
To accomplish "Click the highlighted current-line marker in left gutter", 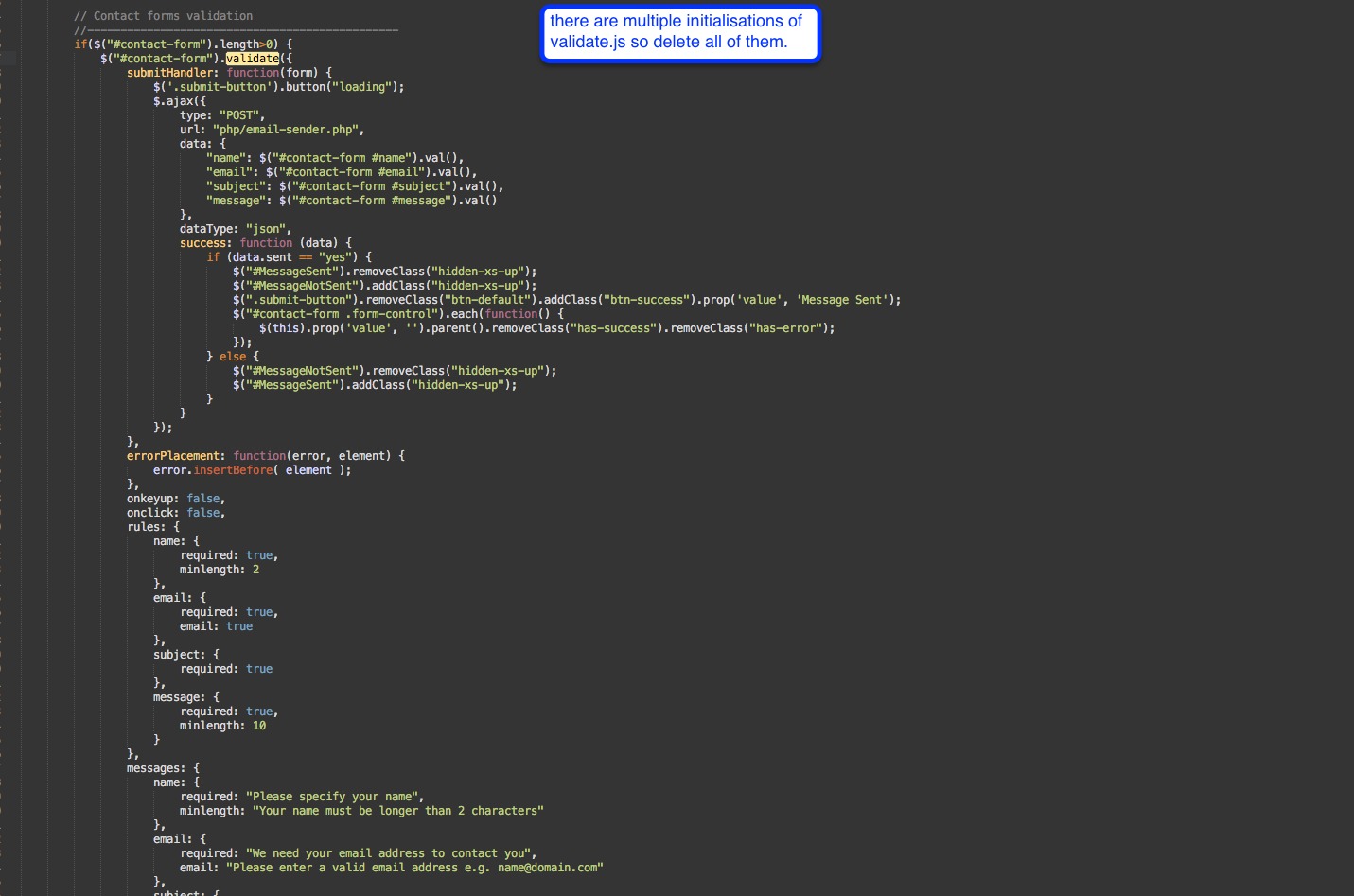I will 9,59.
